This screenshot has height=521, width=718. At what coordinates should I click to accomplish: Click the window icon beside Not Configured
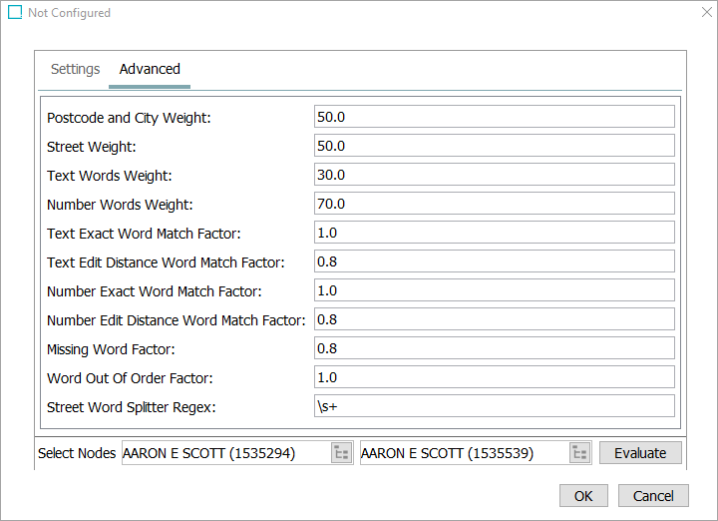coord(15,12)
